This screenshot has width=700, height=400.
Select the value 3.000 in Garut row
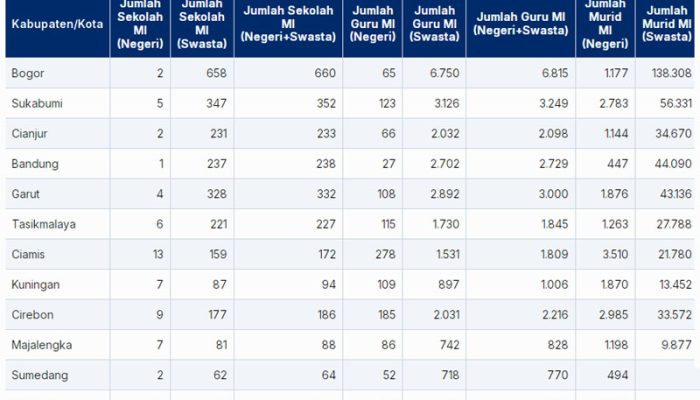point(554,194)
